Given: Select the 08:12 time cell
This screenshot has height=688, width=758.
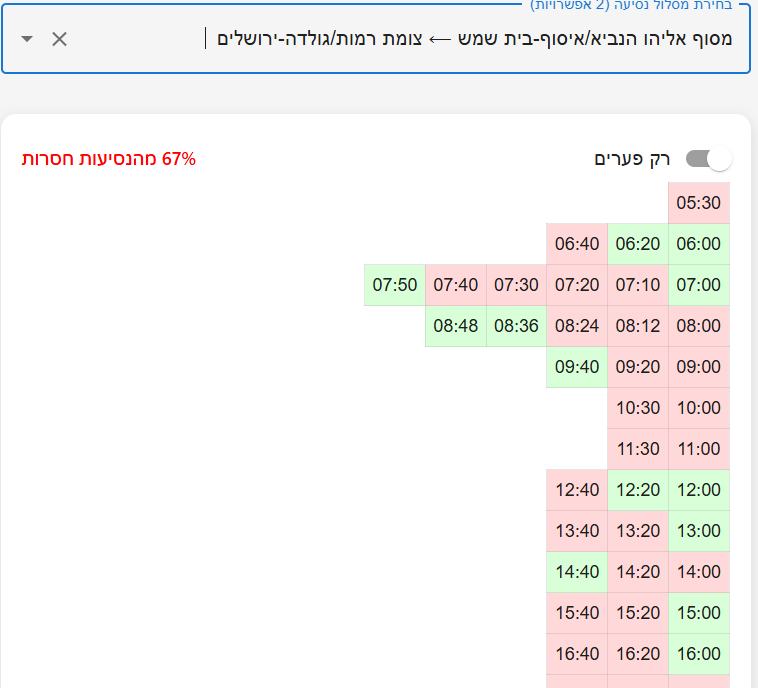Looking at the screenshot, I should pos(638,326).
